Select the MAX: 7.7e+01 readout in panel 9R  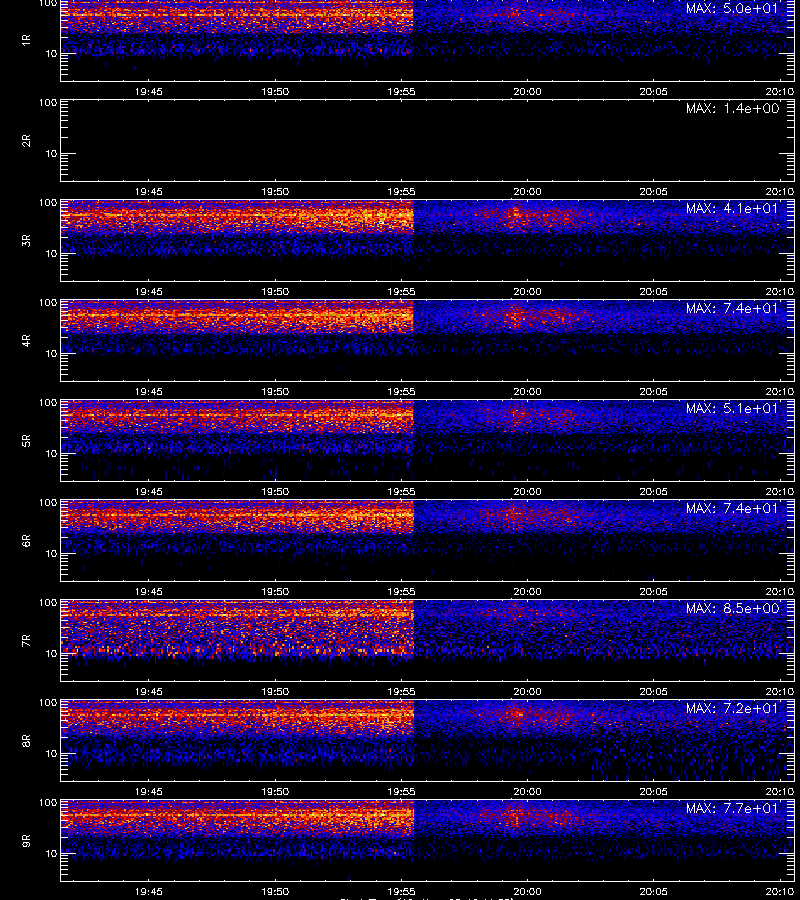(x=732, y=809)
